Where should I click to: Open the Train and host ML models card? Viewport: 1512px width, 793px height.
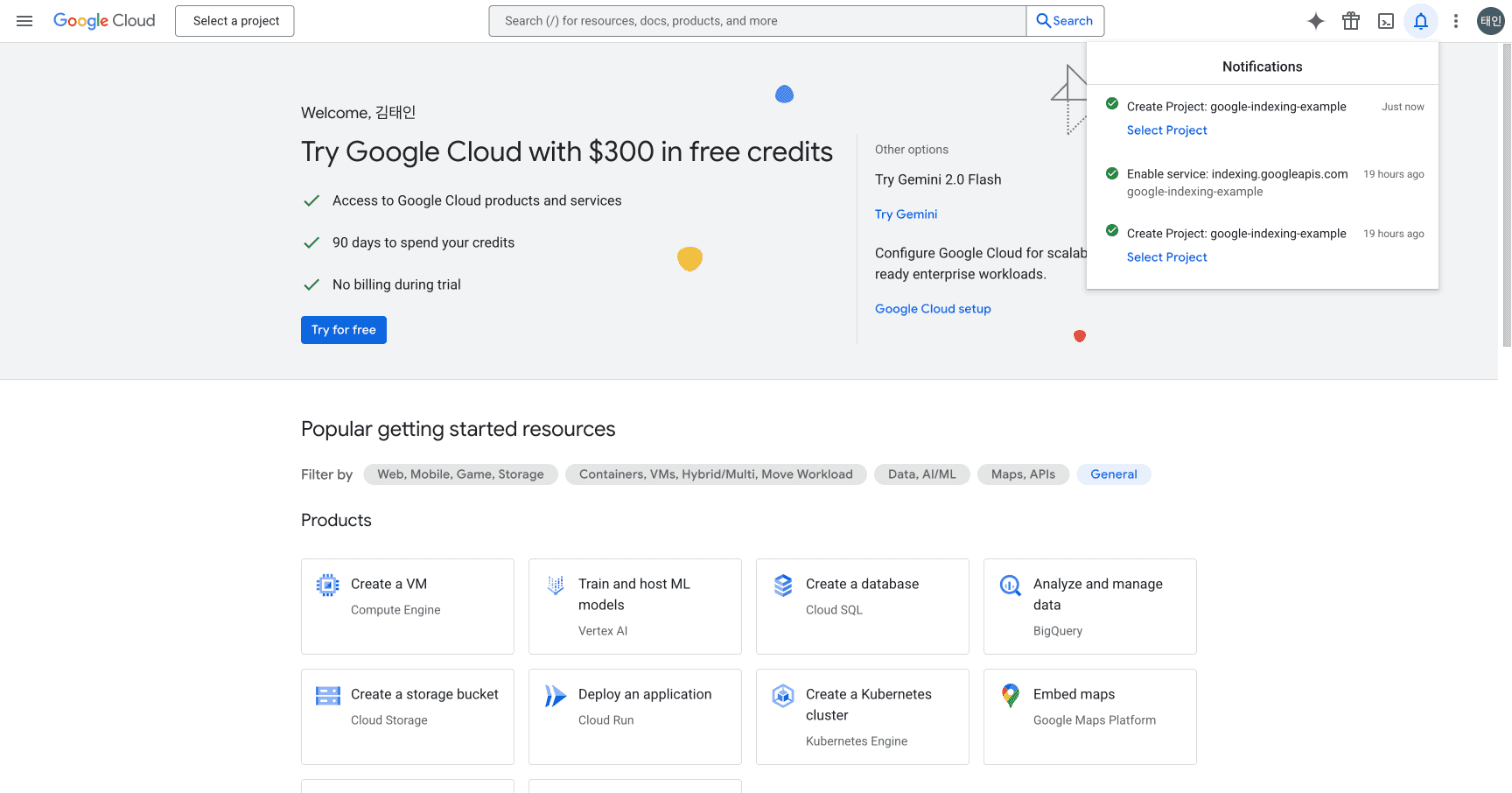[x=635, y=606]
